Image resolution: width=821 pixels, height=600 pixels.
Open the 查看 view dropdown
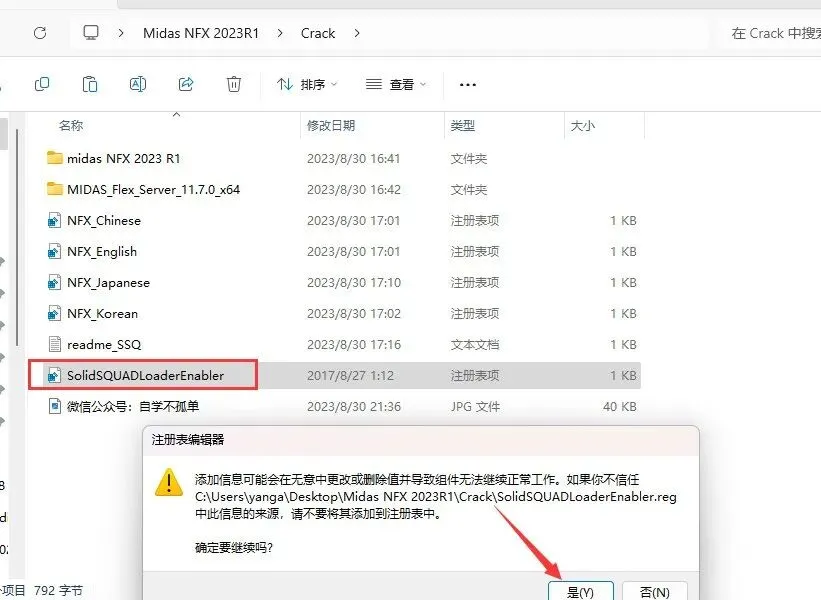pos(396,84)
